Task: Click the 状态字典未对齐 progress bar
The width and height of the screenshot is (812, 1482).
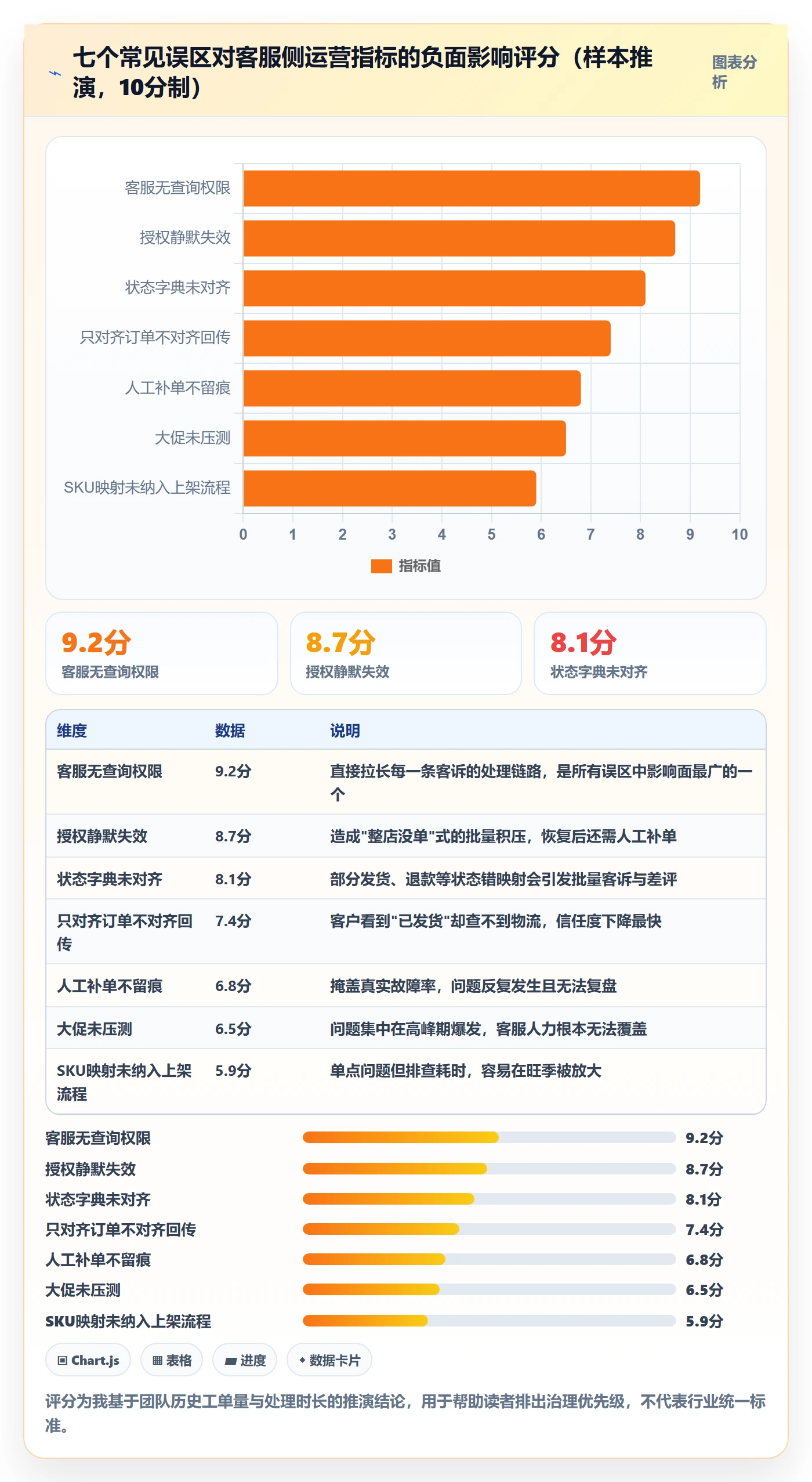Action: (489, 1199)
